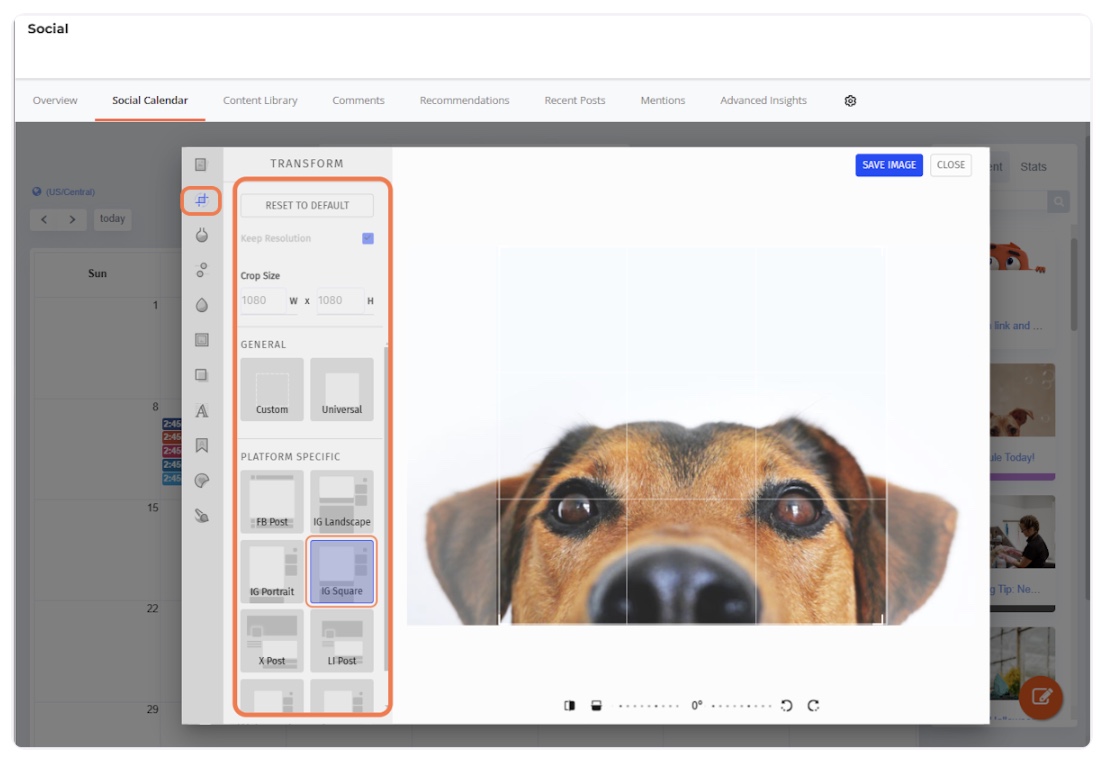Click the today calendar button
Viewport: 1104px width, 760px height.
(112, 219)
